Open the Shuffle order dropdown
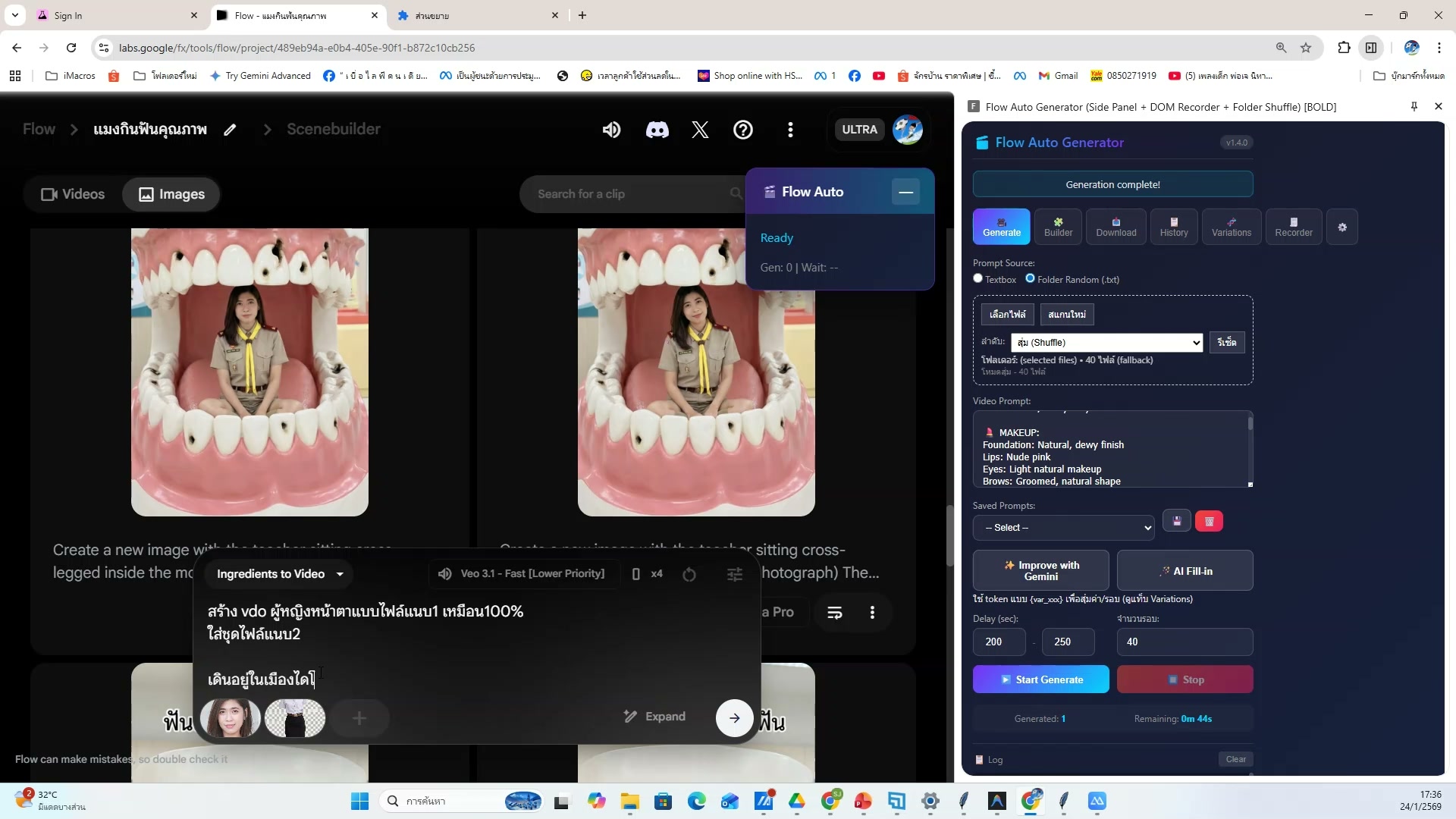The height and width of the screenshot is (819, 1456). [1106, 343]
